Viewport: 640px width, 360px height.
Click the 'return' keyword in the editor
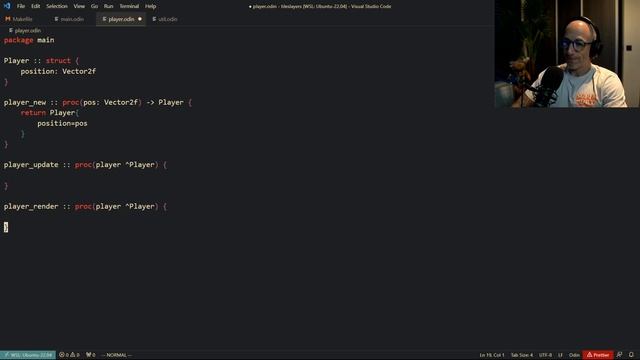coord(33,113)
